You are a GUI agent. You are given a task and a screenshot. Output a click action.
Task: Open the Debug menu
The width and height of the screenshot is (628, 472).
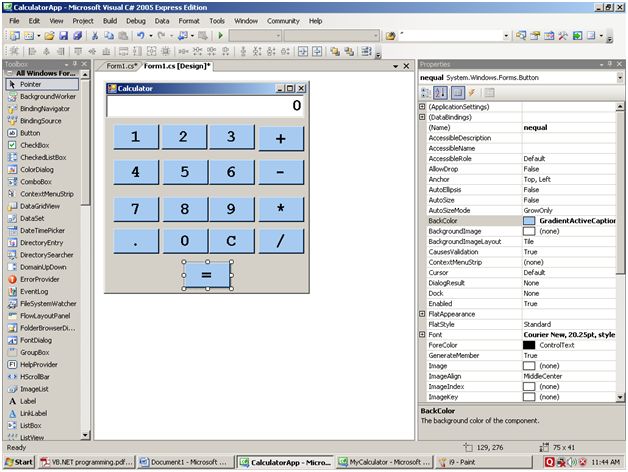136,21
